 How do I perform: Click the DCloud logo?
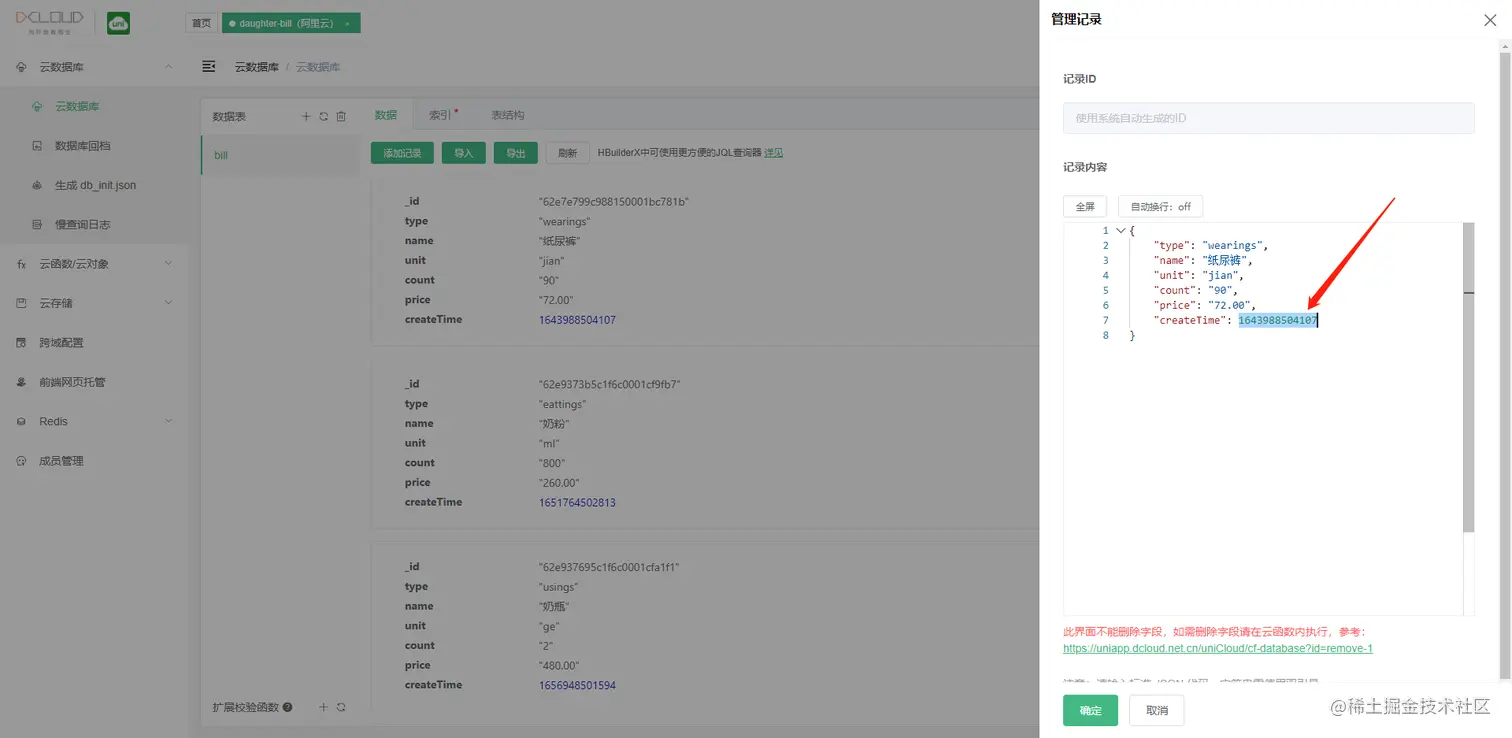(49, 24)
